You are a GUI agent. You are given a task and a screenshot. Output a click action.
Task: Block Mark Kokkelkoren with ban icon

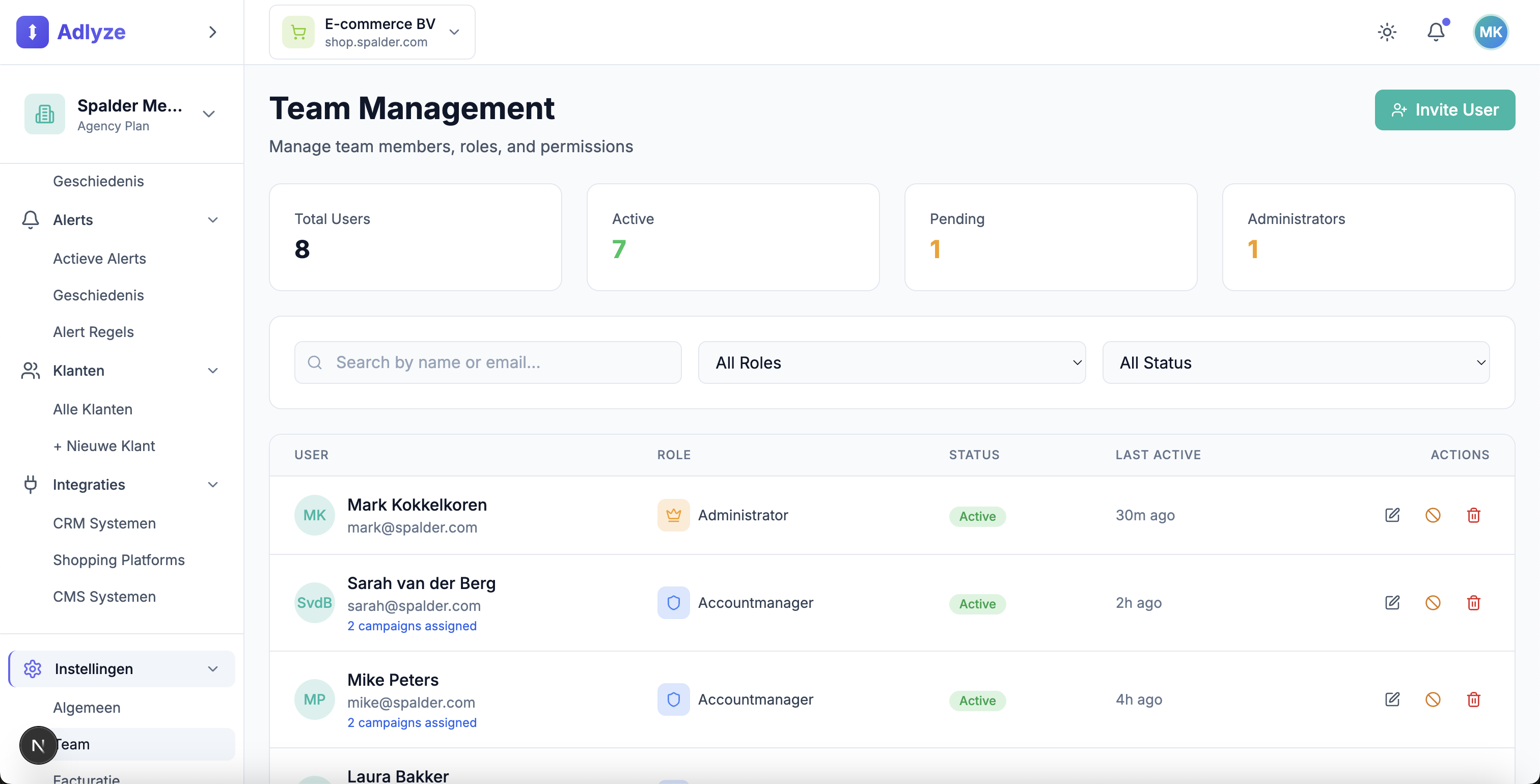(1433, 515)
